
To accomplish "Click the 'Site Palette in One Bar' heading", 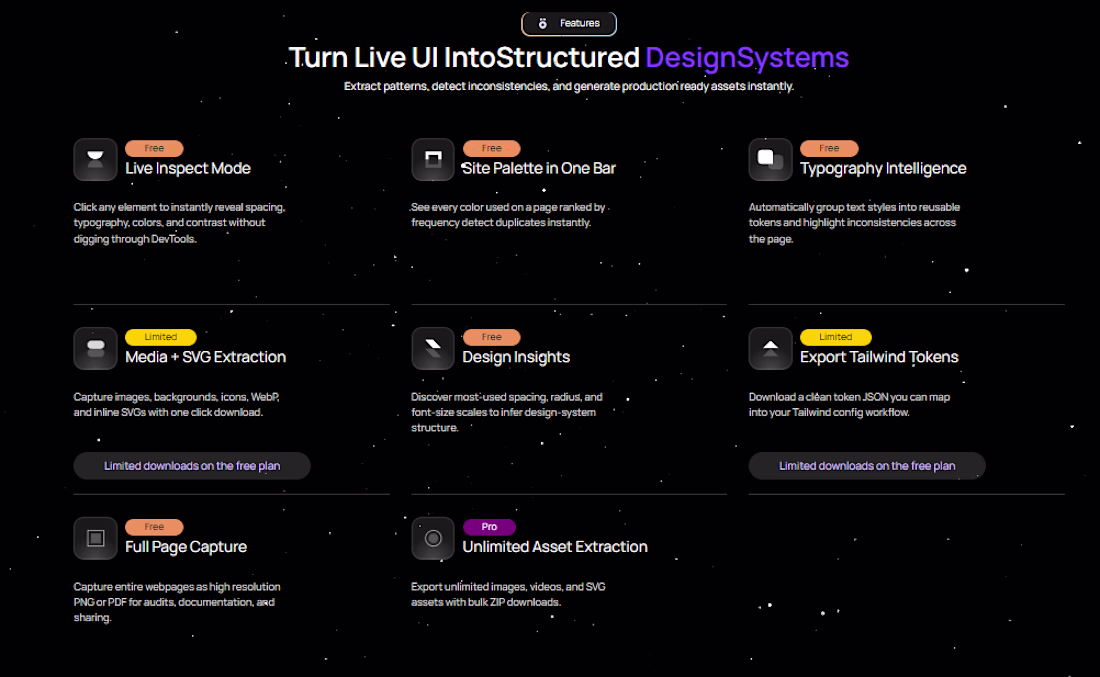I will [x=539, y=168].
